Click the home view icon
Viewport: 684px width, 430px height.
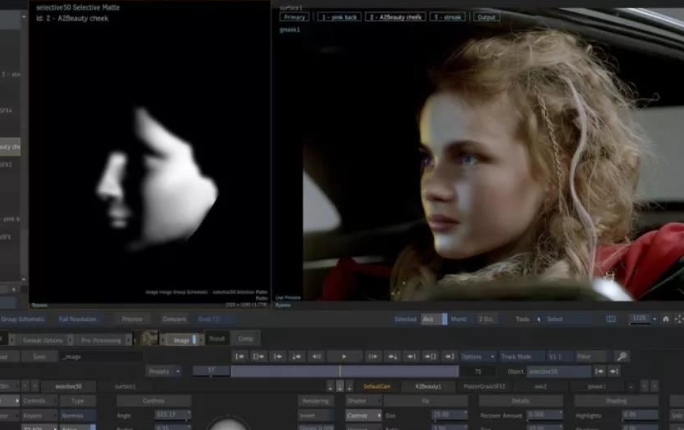point(666,319)
